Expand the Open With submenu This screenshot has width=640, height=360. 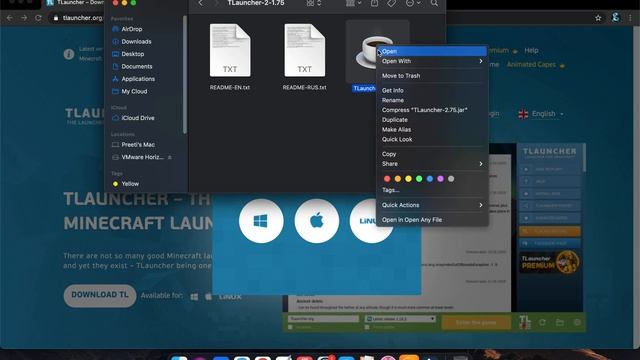coord(432,61)
